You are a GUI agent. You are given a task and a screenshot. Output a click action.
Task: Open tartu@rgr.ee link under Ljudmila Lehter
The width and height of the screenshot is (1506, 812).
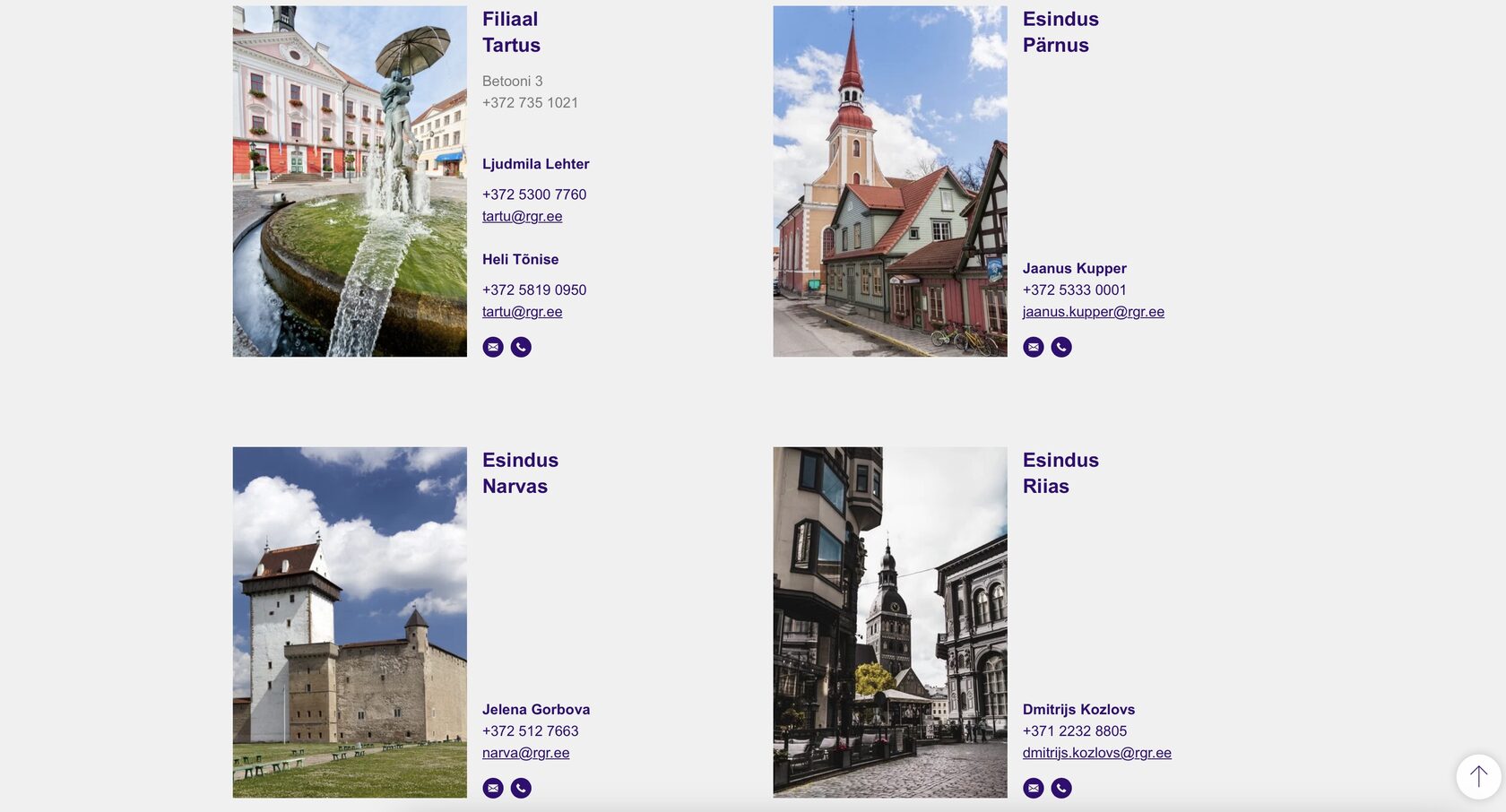point(523,216)
